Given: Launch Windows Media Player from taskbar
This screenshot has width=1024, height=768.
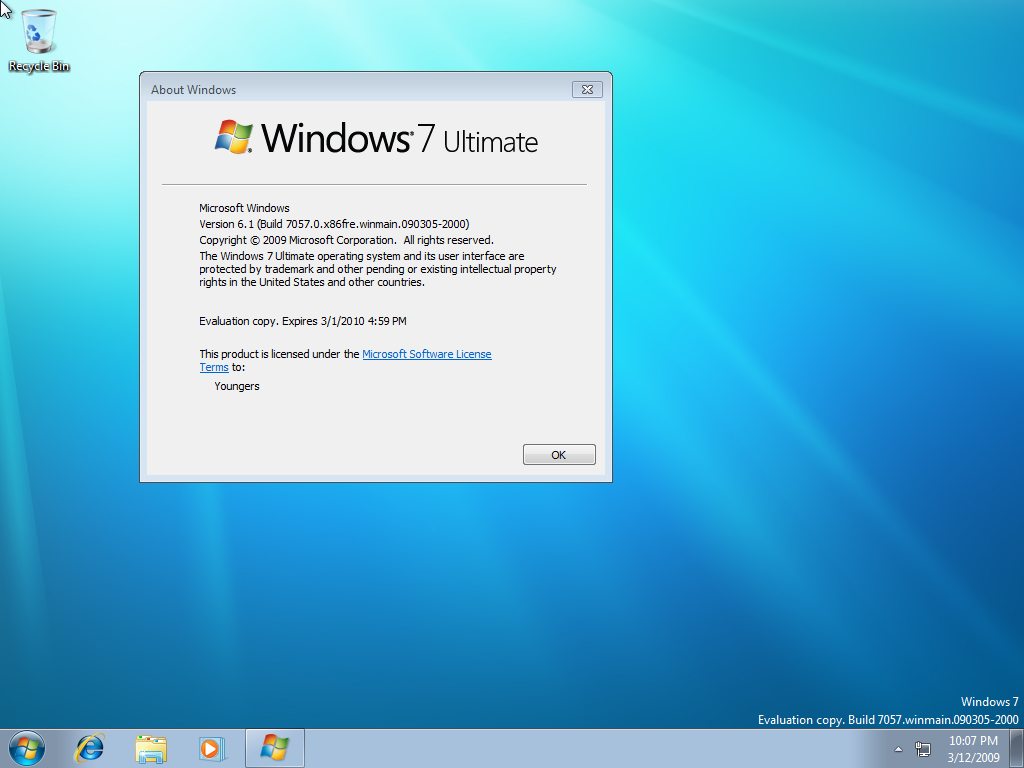Looking at the screenshot, I should coord(212,748).
